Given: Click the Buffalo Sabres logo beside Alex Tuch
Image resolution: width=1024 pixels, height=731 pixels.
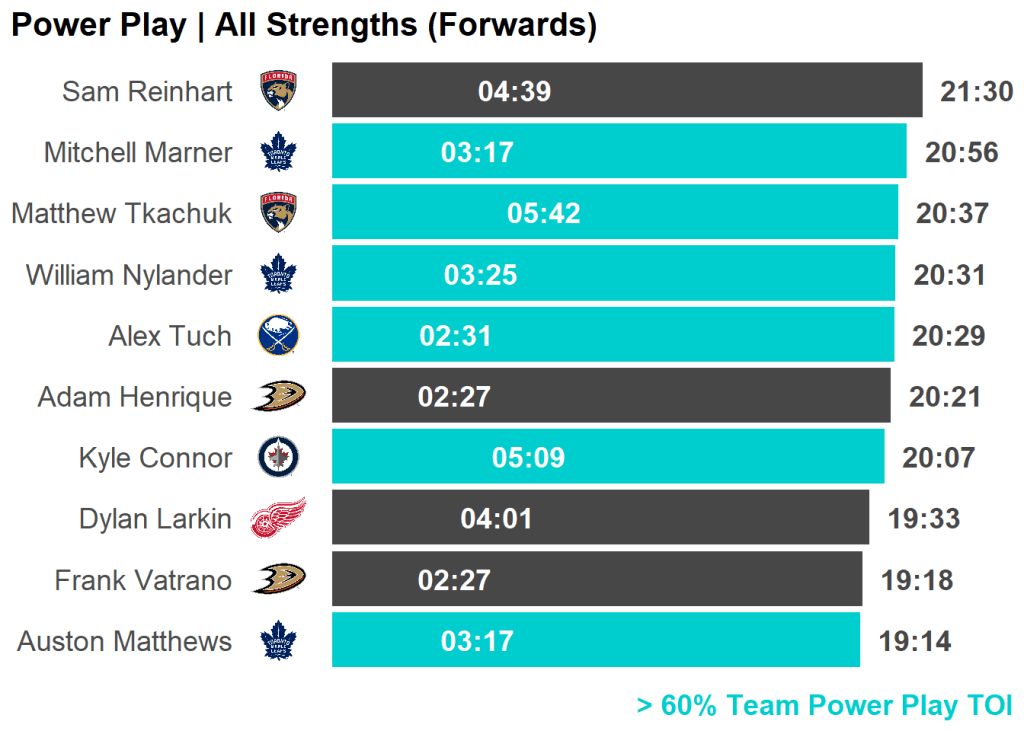Looking at the screenshot, I should 279,335.
